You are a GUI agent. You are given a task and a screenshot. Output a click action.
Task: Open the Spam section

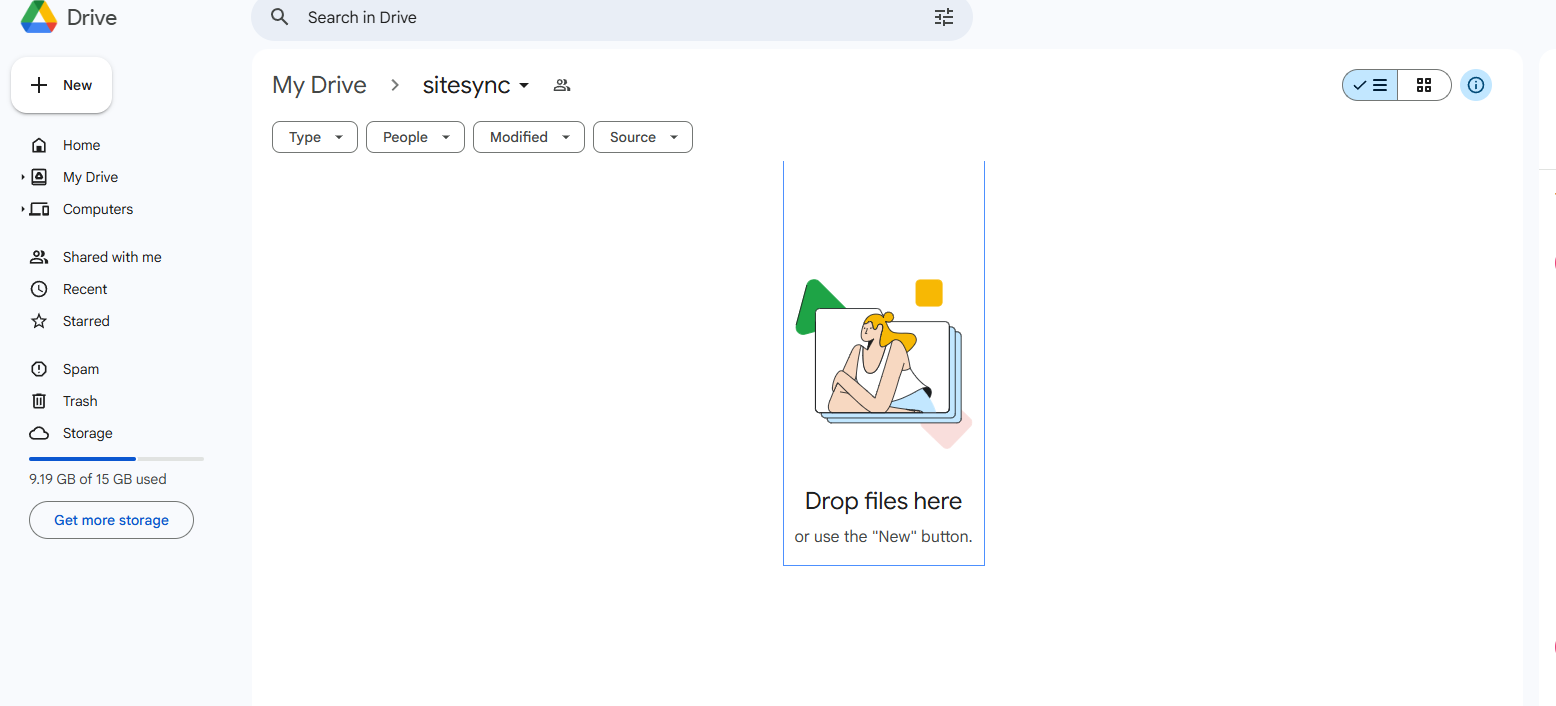pyautogui.click(x=81, y=369)
